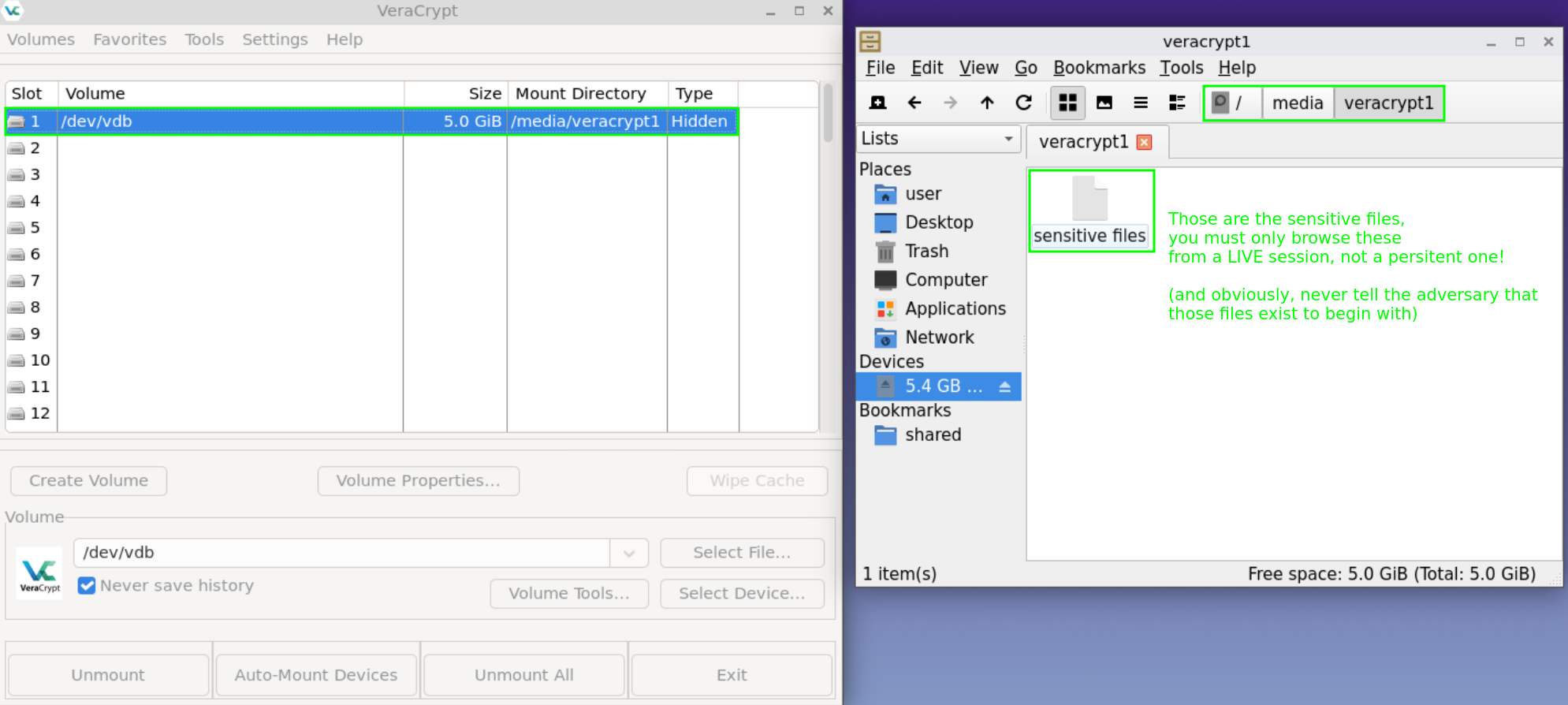Expand the /dev/vdb volume path dropdown
The width and height of the screenshot is (1568, 705).
629,553
